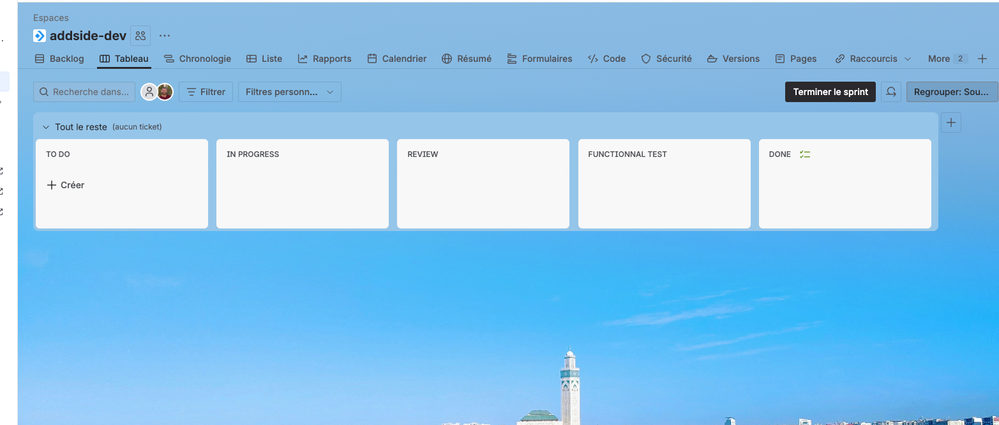Collapse the Tout le reste swimlane
The width and height of the screenshot is (999, 425).
pyautogui.click(x=46, y=127)
